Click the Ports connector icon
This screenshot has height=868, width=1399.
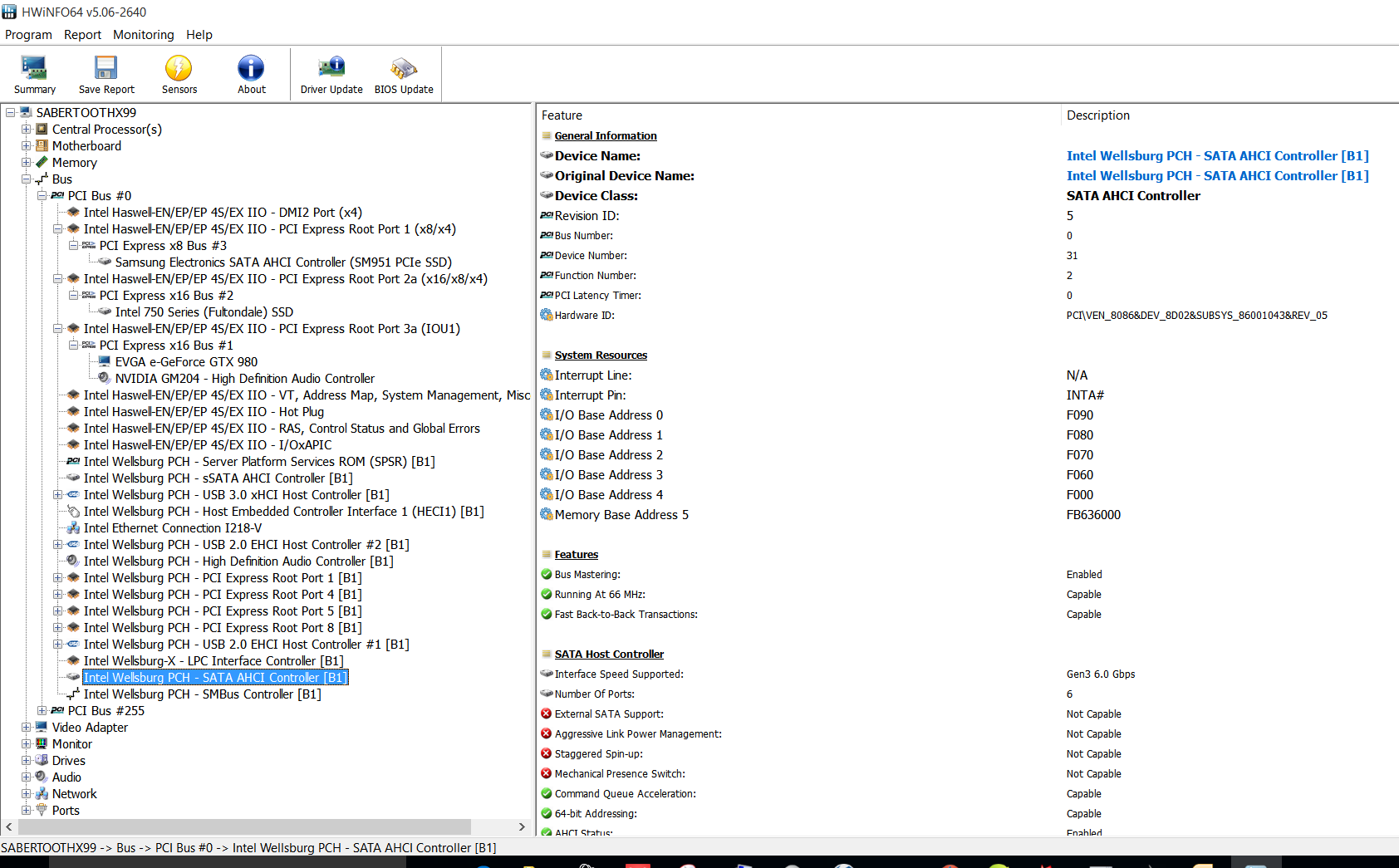coord(42,810)
